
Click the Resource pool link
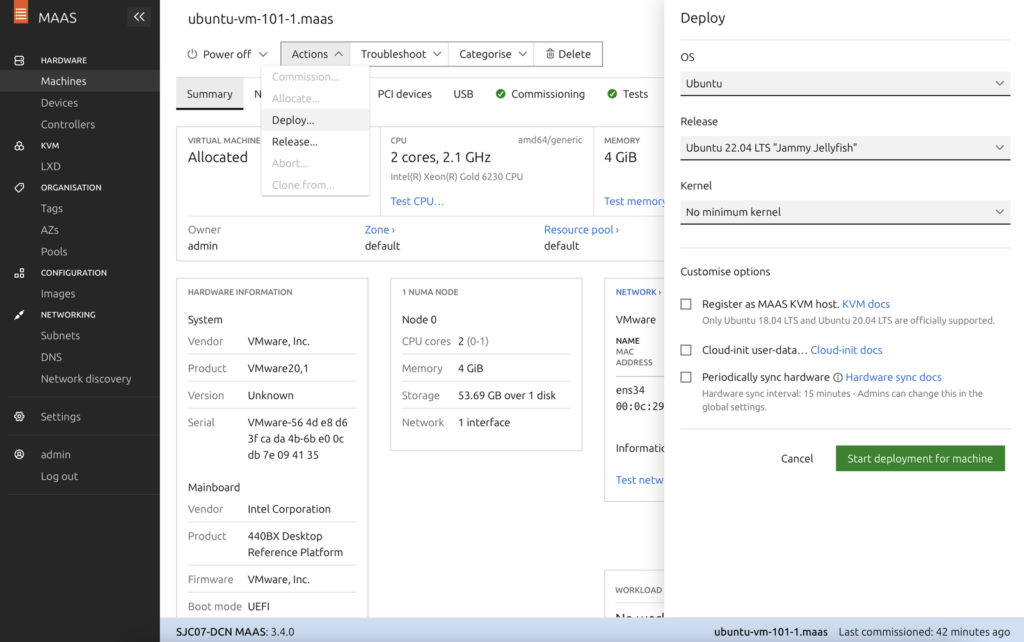(x=581, y=230)
